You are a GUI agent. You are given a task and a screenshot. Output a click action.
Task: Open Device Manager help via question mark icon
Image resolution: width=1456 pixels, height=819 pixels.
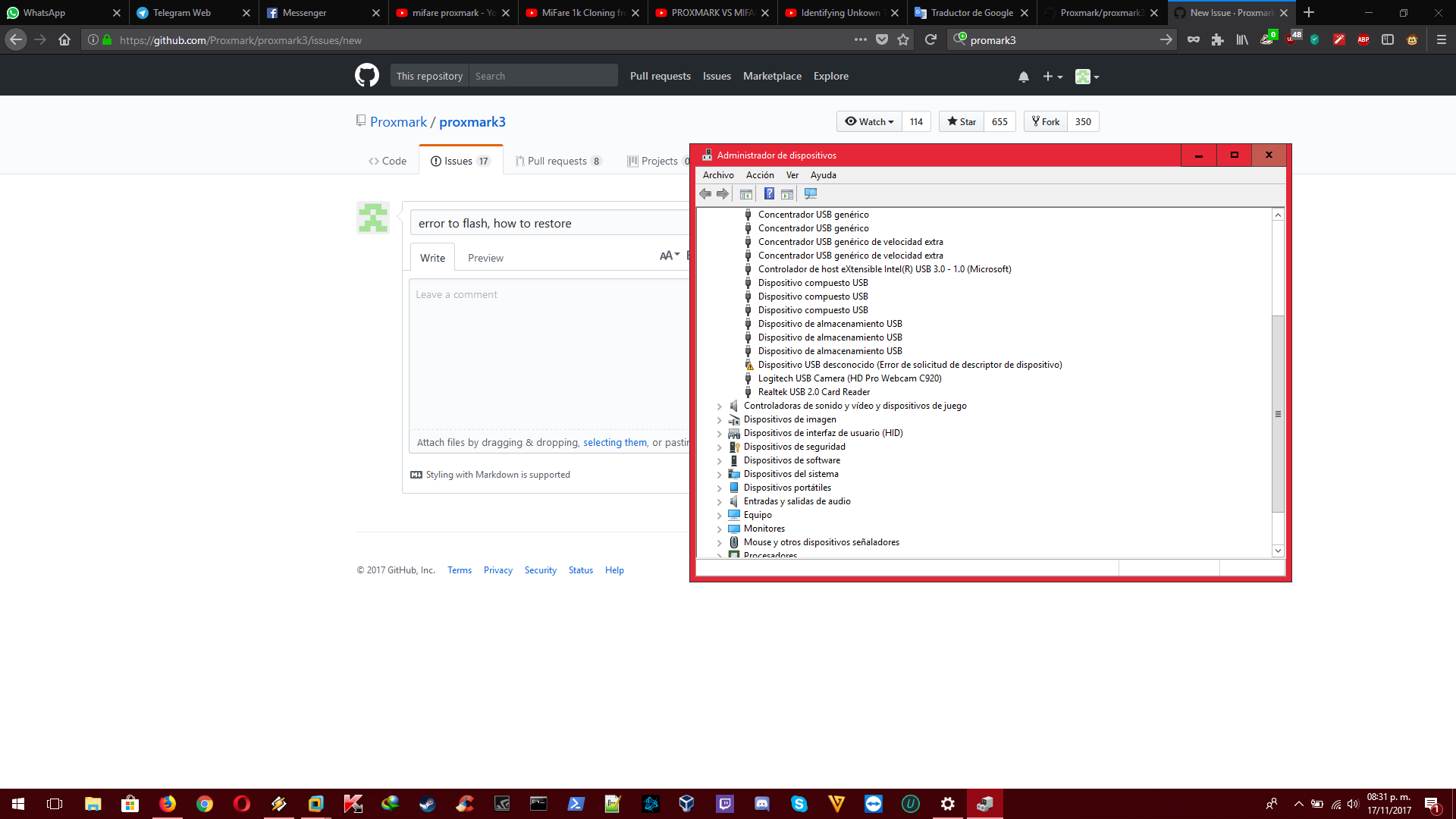[770, 194]
